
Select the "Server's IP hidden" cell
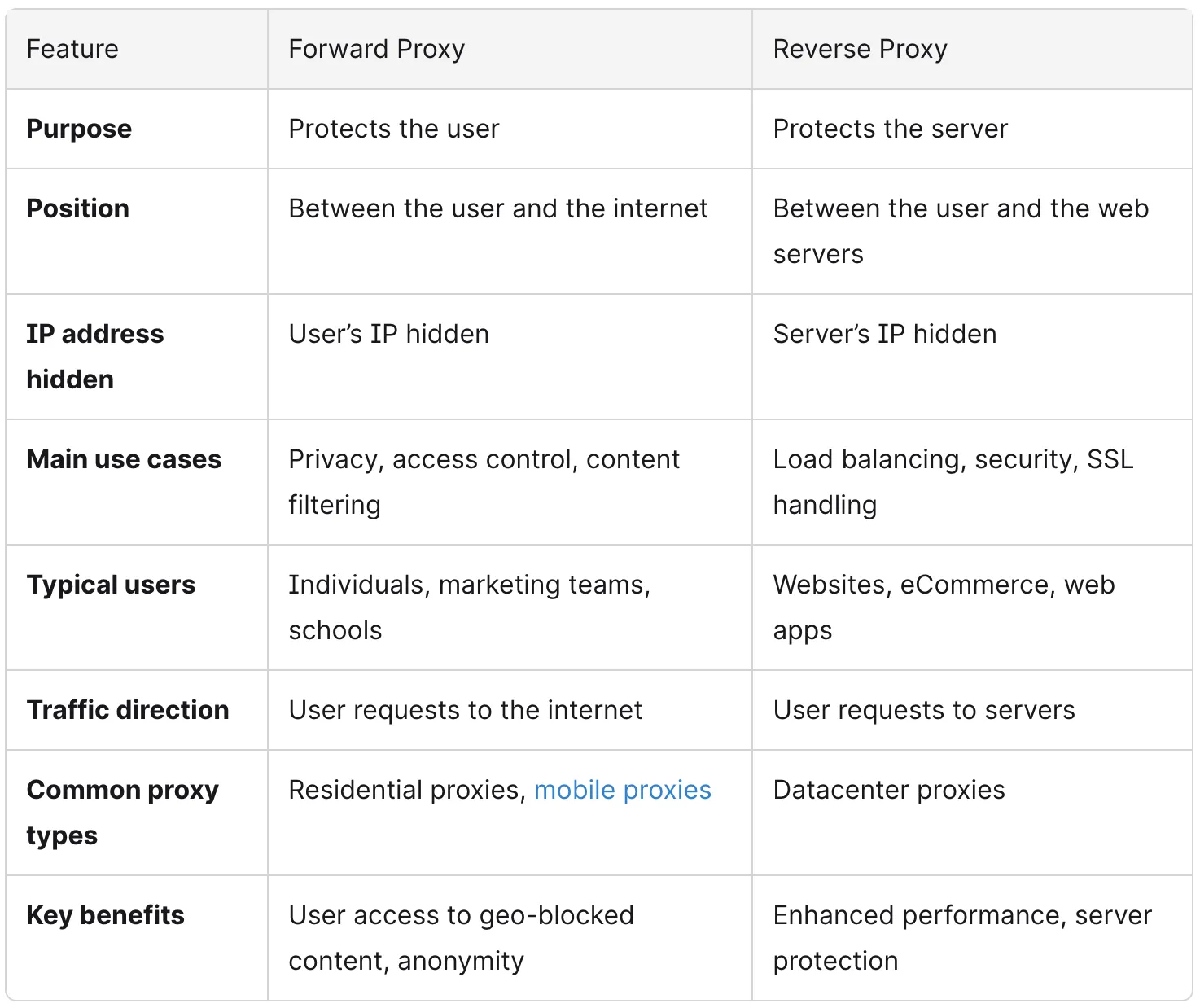click(x=884, y=334)
